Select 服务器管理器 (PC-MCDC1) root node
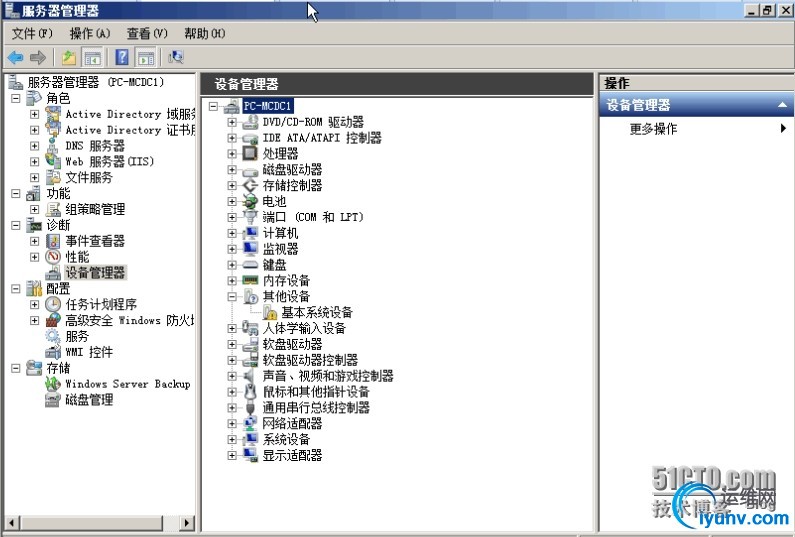Screen dimensions: 795x537 pos(96,82)
